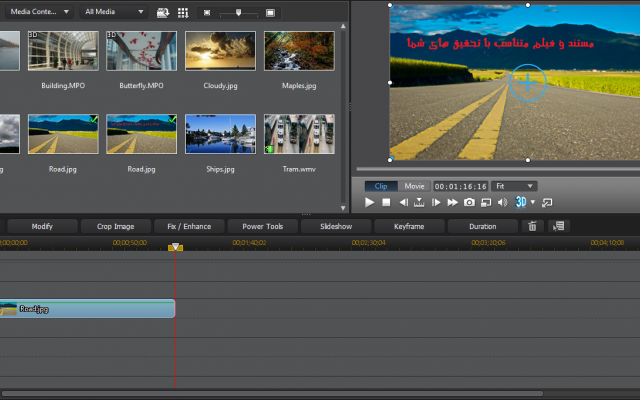Click the timecode field 00;01;16;16
Screen dimensions: 640x400
(x=460, y=187)
